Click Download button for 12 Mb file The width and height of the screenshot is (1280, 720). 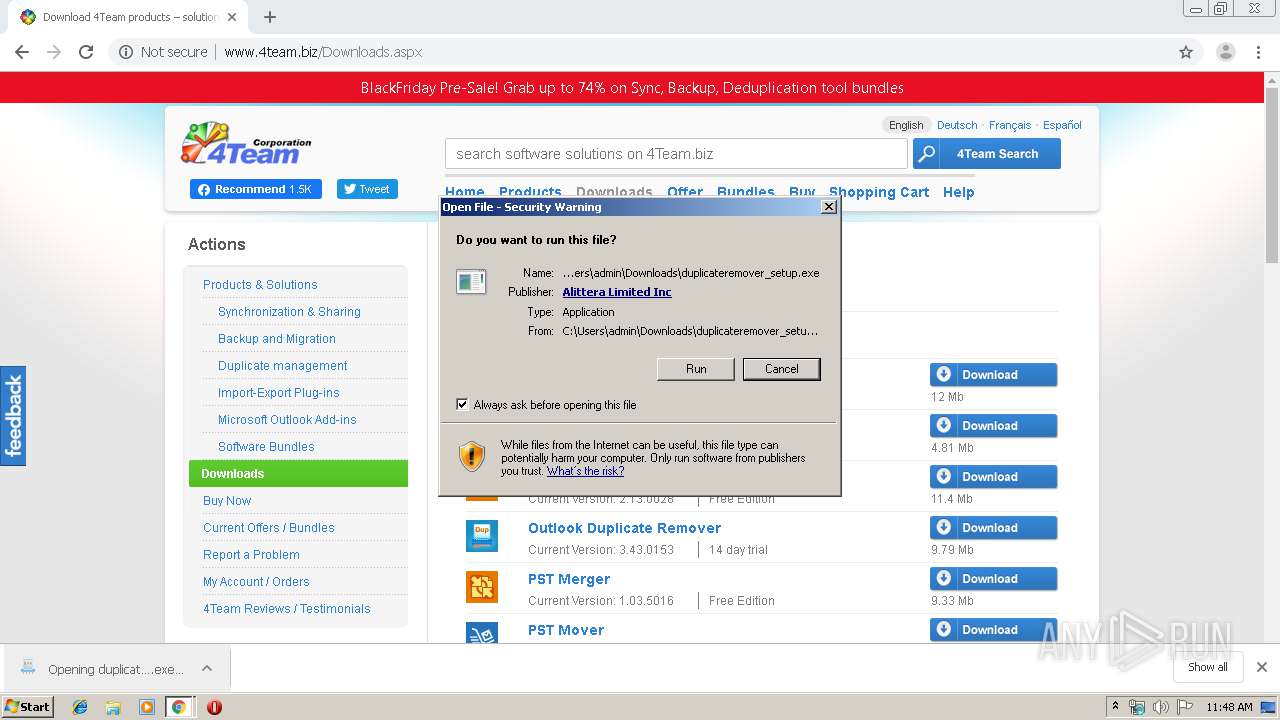(x=993, y=375)
